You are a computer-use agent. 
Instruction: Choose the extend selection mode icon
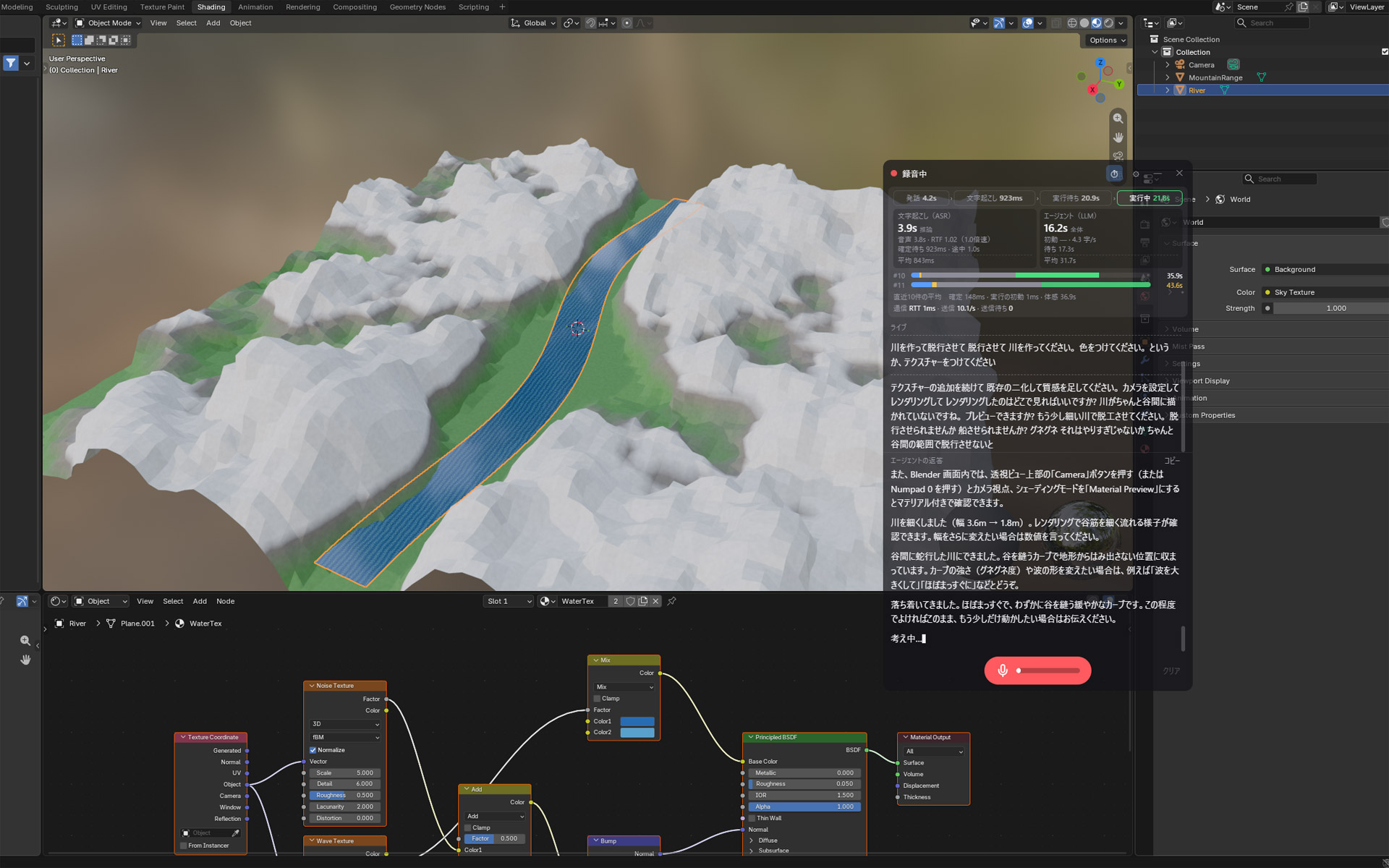90,41
